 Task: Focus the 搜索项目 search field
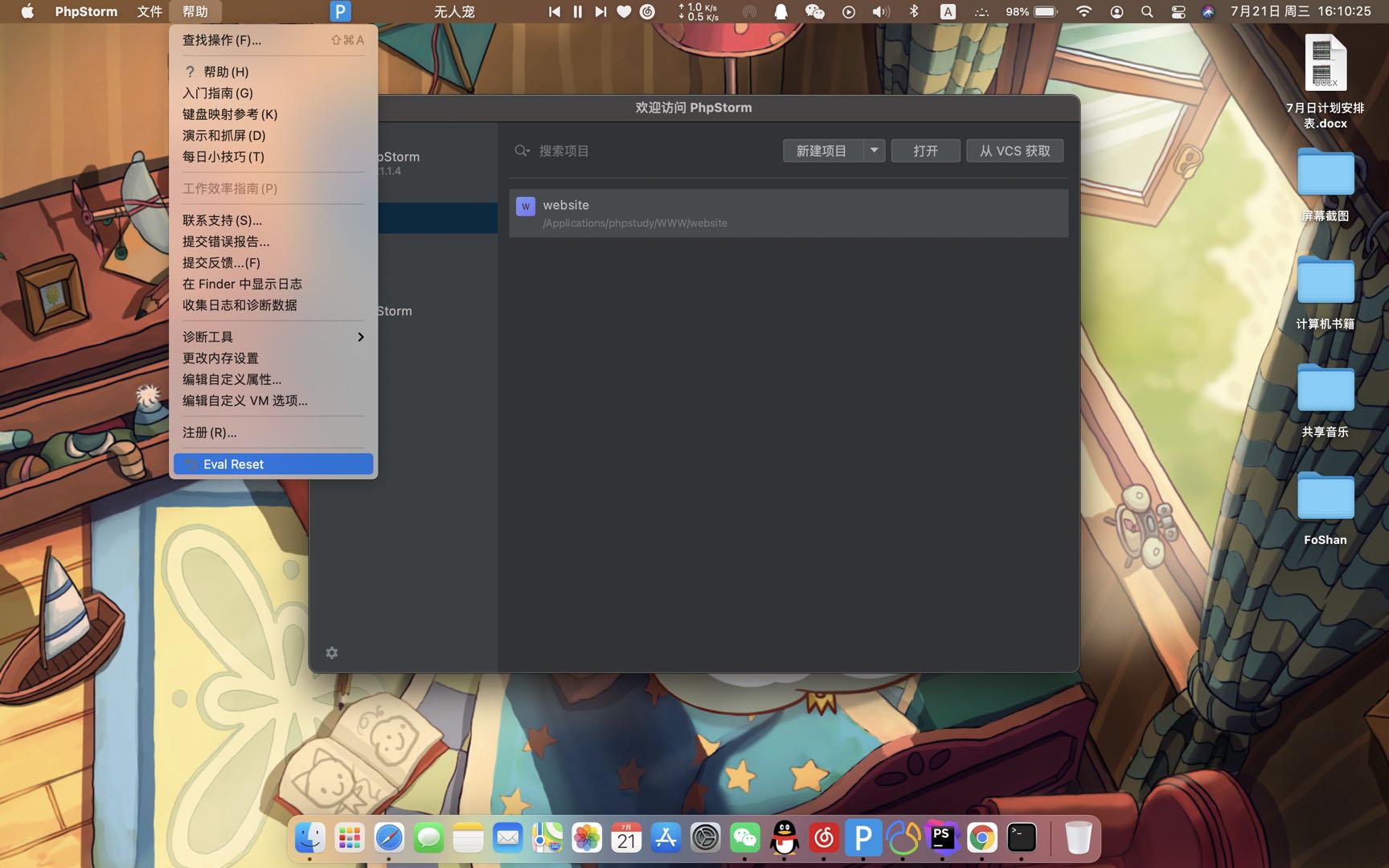tap(643, 150)
